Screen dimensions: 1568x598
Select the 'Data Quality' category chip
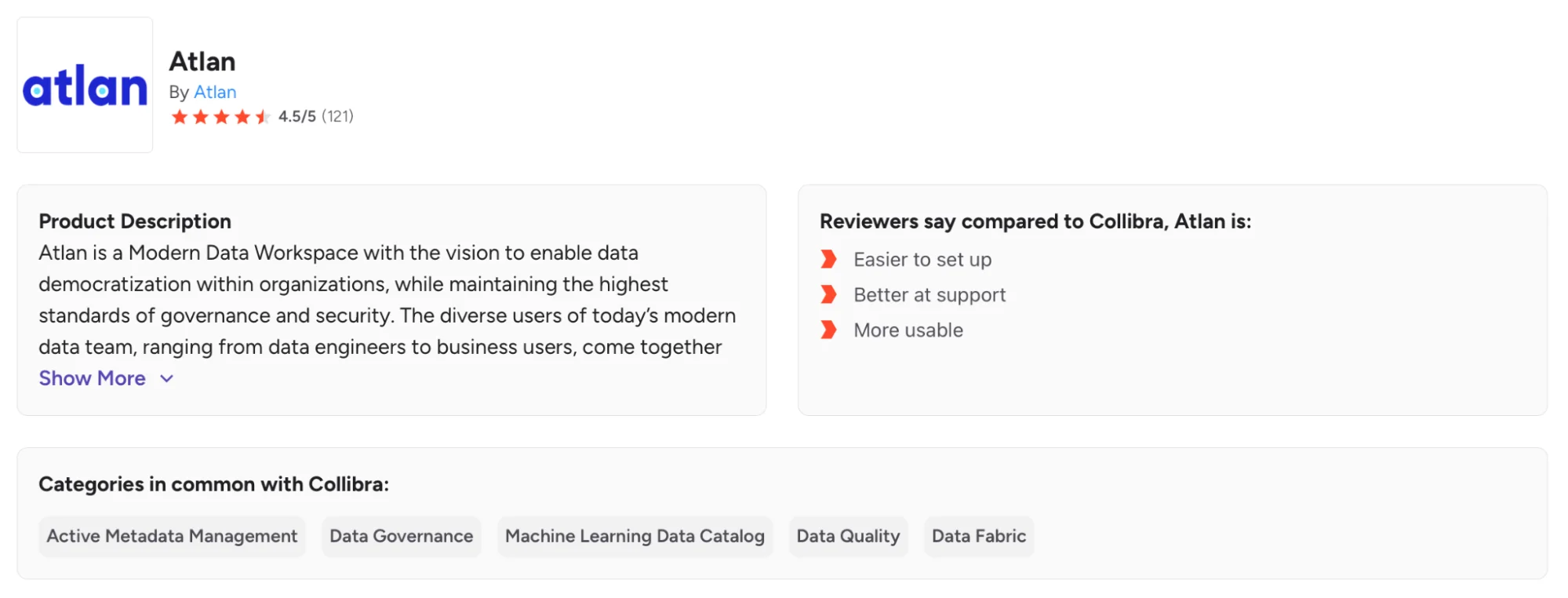pos(848,536)
